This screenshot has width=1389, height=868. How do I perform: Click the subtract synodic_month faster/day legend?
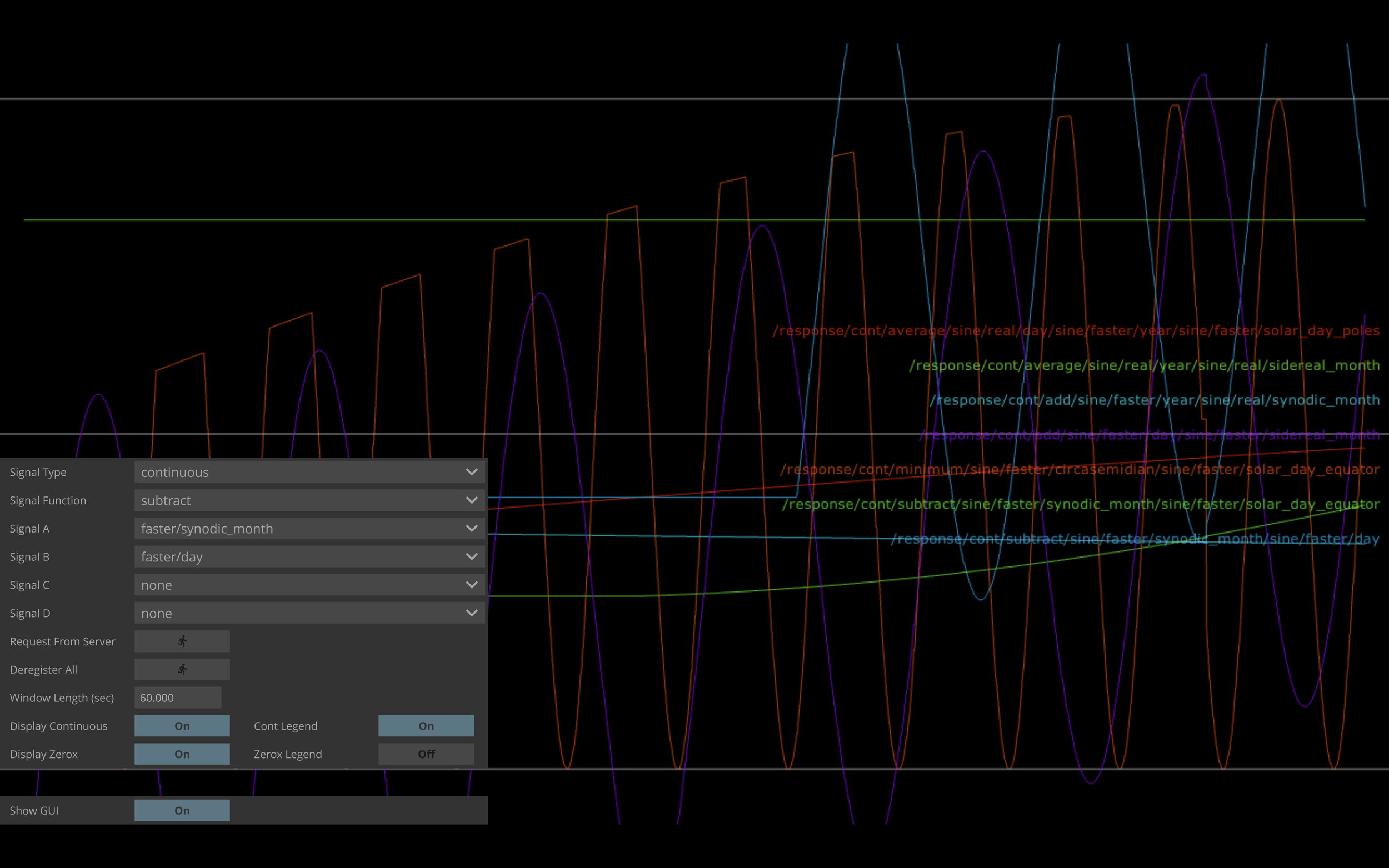click(1135, 539)
